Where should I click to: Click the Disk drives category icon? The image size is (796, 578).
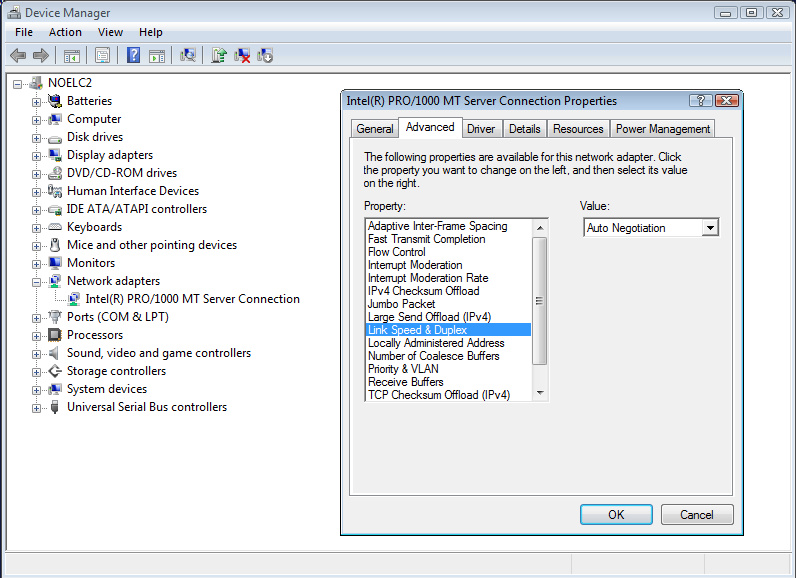(55, 138)
